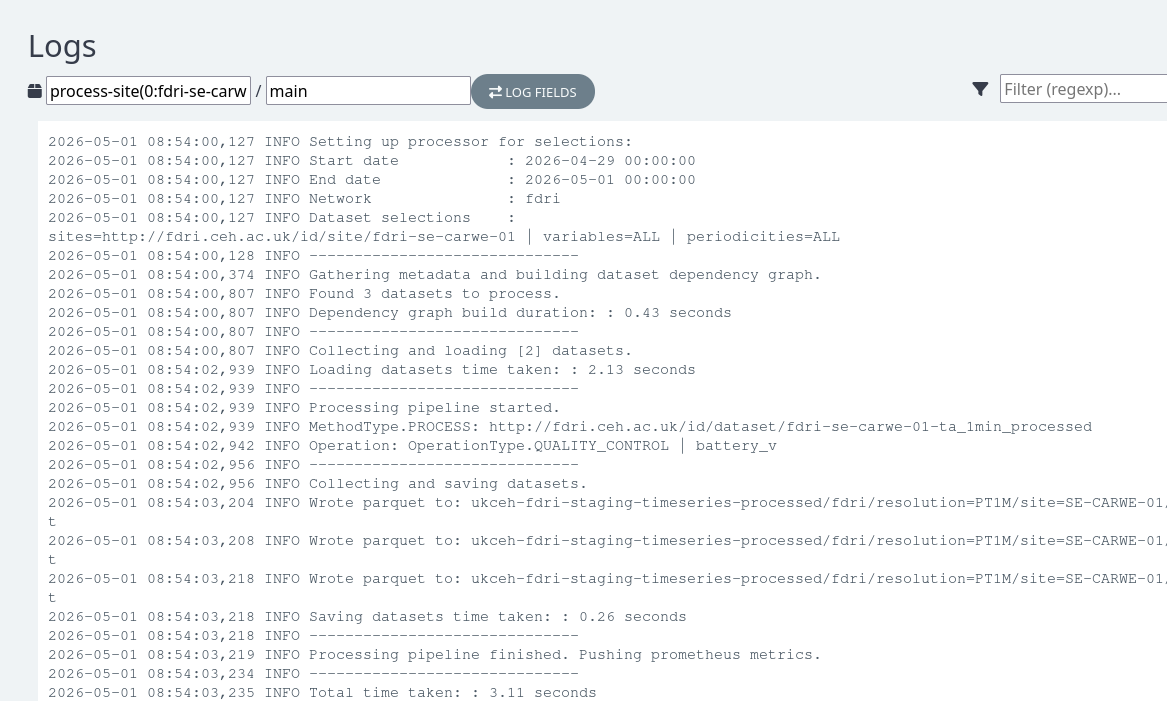Click 'Gathering metadata and building dataset dependency graph' line
Viewport: 1167px width, 701px height.
click(x=435, y=275)
